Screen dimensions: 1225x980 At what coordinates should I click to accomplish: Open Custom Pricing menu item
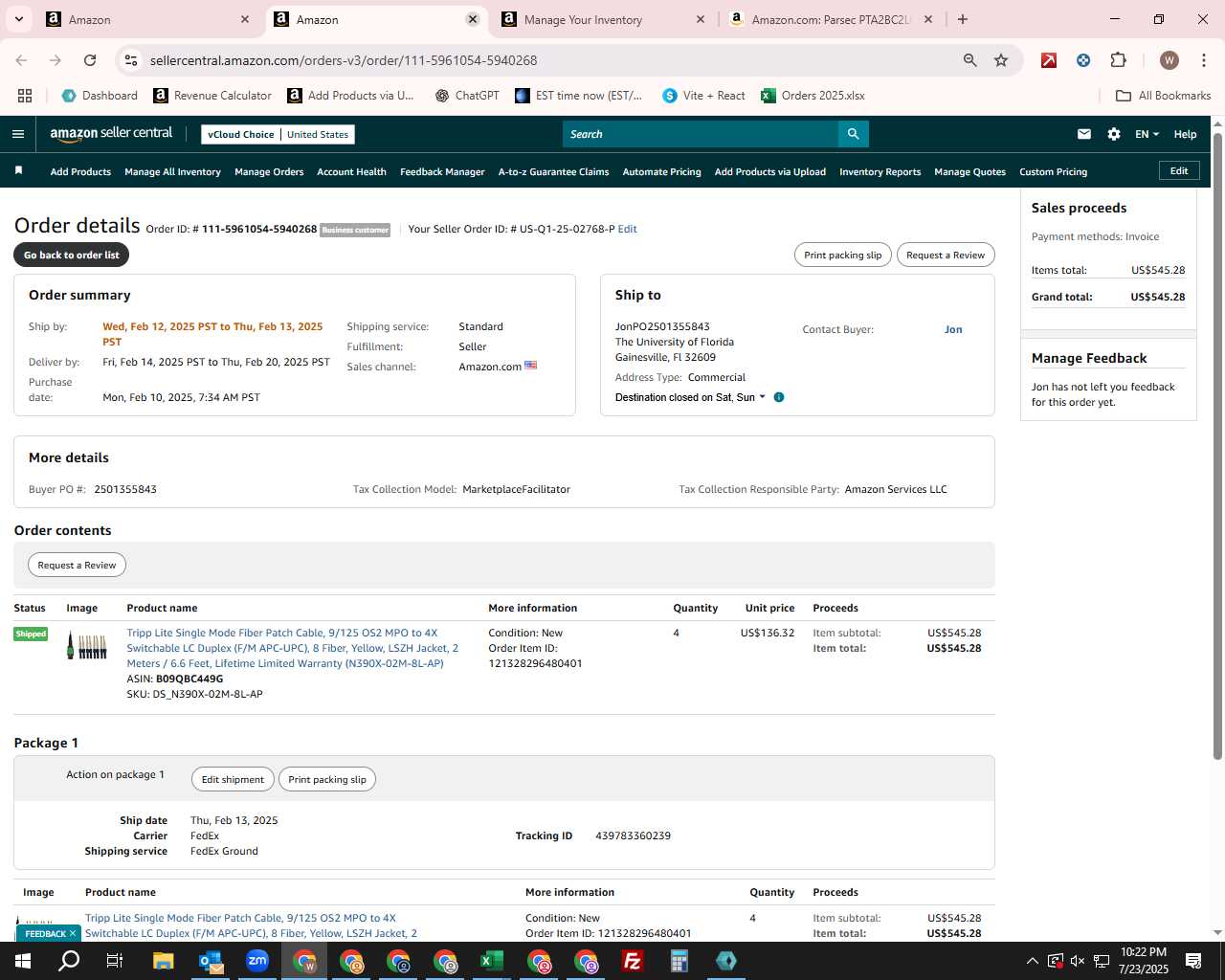tap(1053, 171)
